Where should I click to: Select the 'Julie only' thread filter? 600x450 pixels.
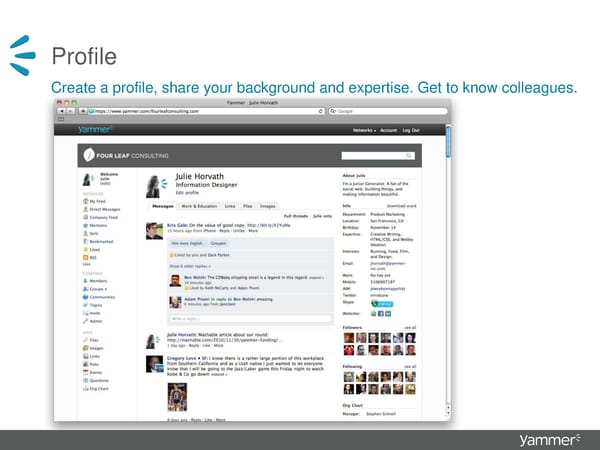pyautogui.click(x=322, y=216)
